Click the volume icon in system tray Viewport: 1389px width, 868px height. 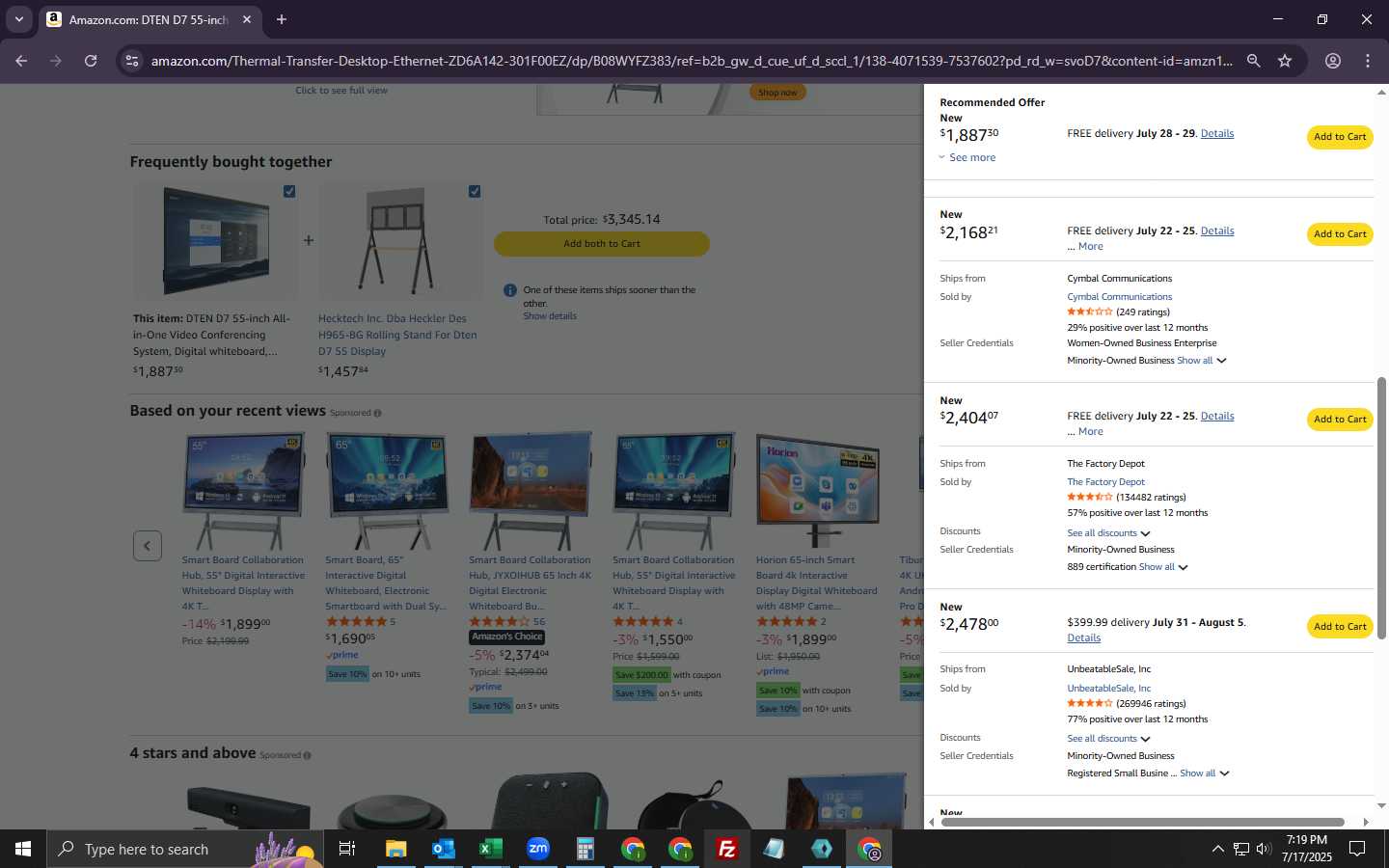tap(1264, 849)
